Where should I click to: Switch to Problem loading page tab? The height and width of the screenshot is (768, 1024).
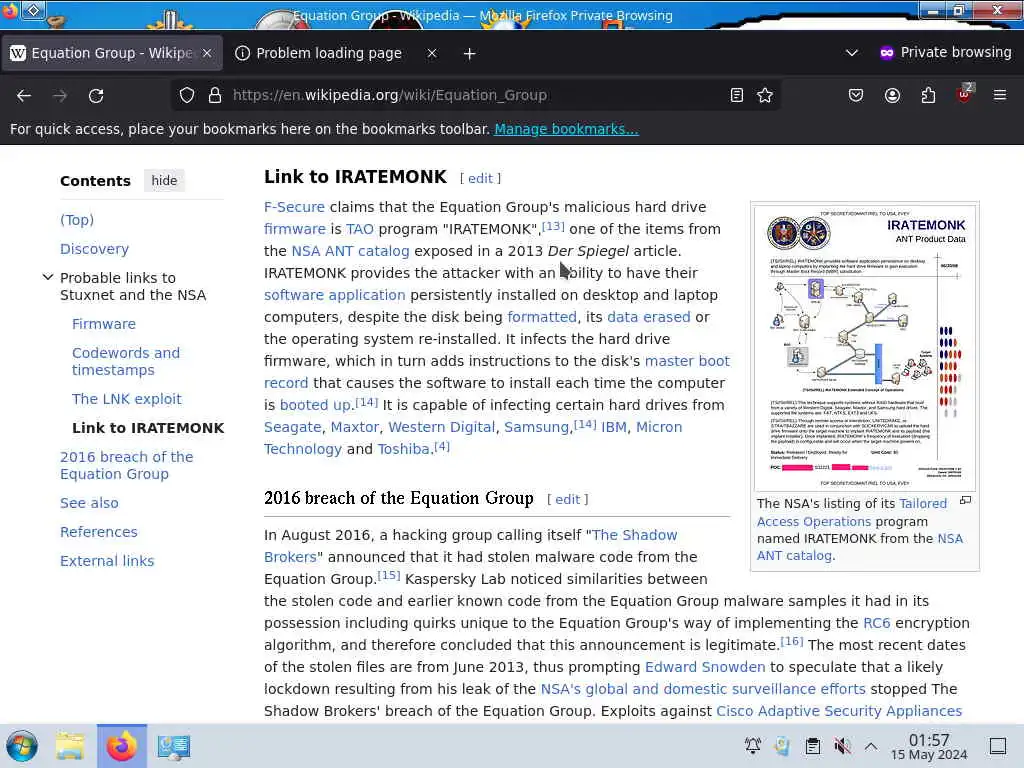click(328, 53)
